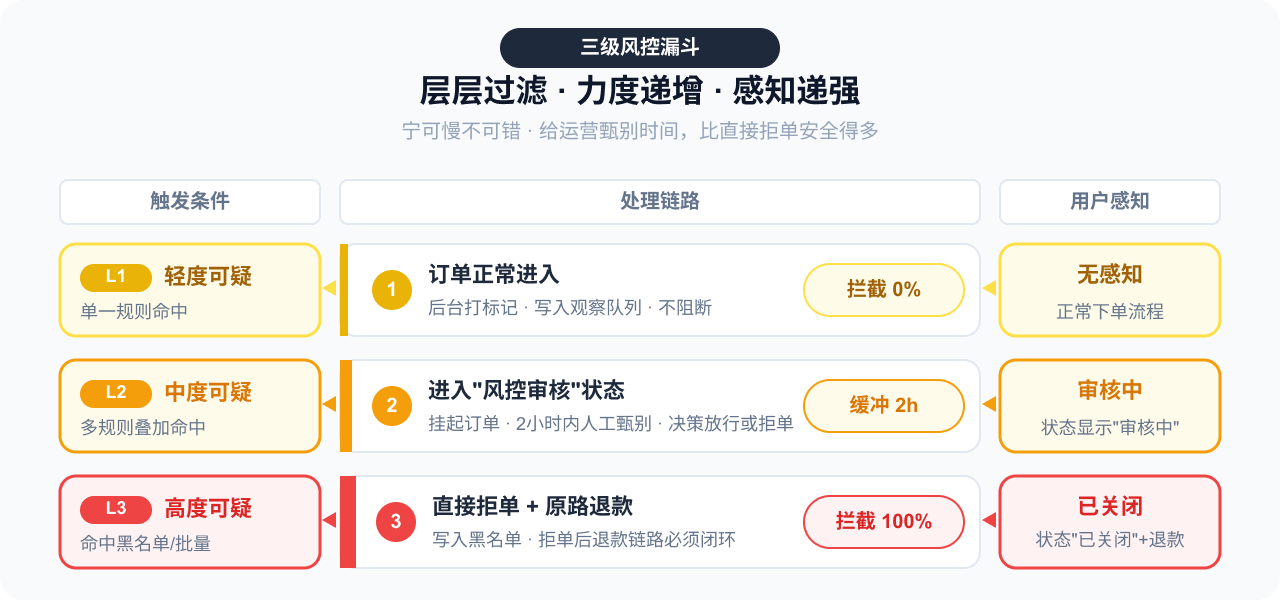Click the yellow number 1 circle icon
The height and width of the screenshot is (600, 1280).
coord(392,290)
